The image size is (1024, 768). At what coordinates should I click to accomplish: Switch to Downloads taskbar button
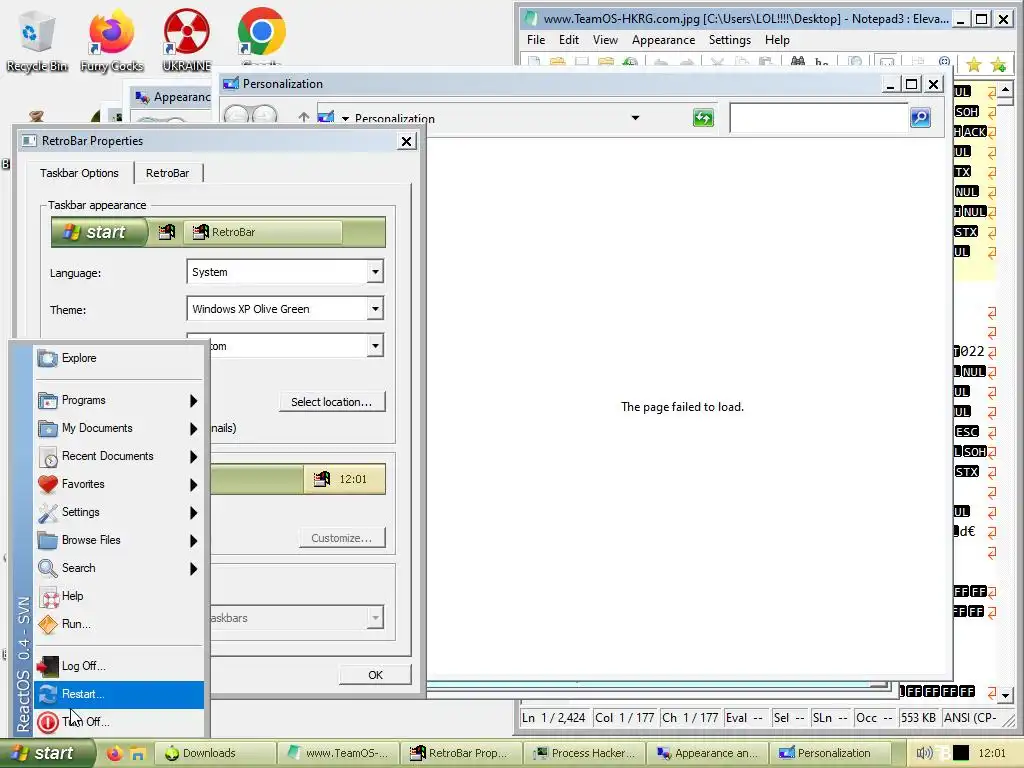(x=214, y=753)
